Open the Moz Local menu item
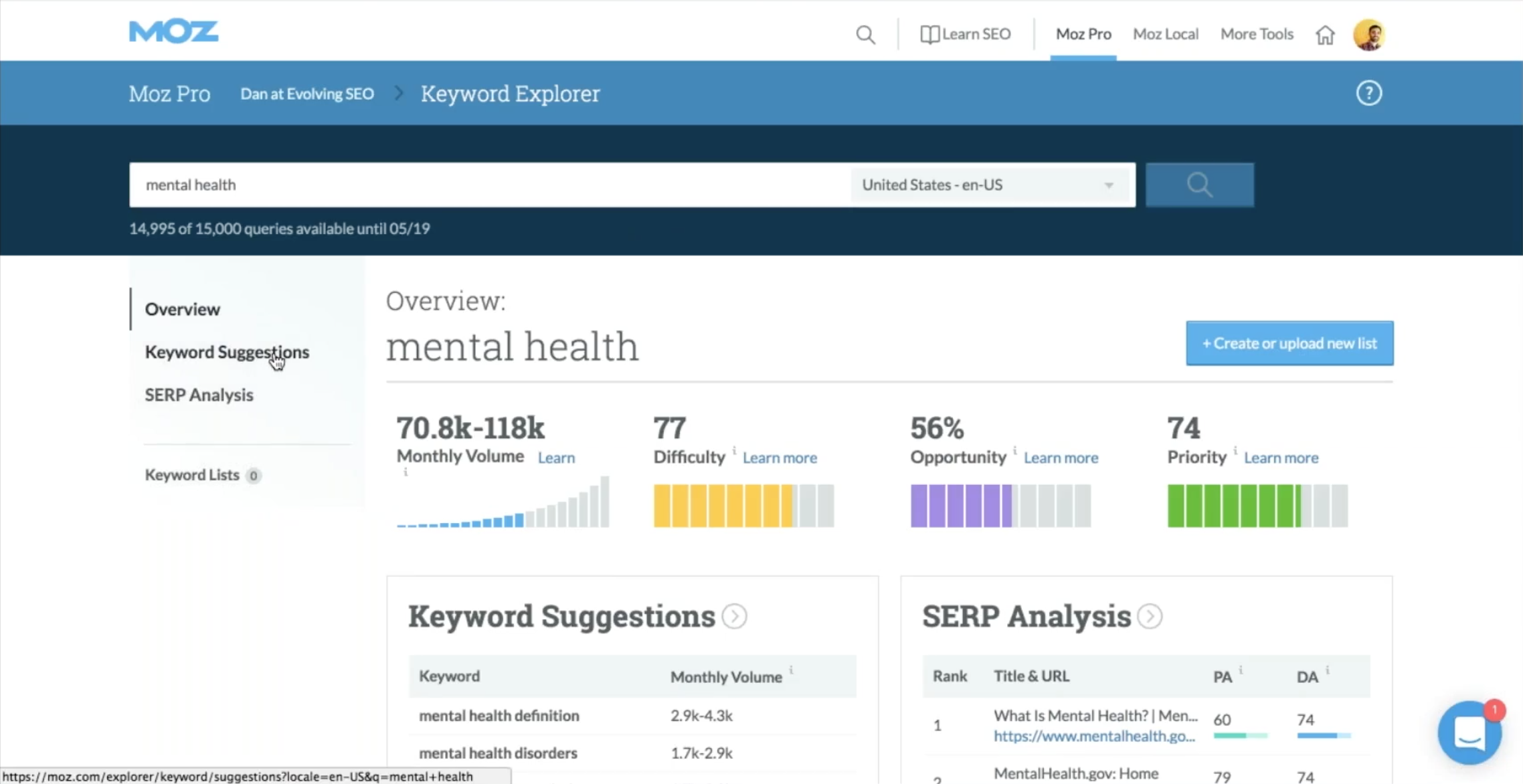The width and height of the screenshot is (1523, 784). point(1165,34)
